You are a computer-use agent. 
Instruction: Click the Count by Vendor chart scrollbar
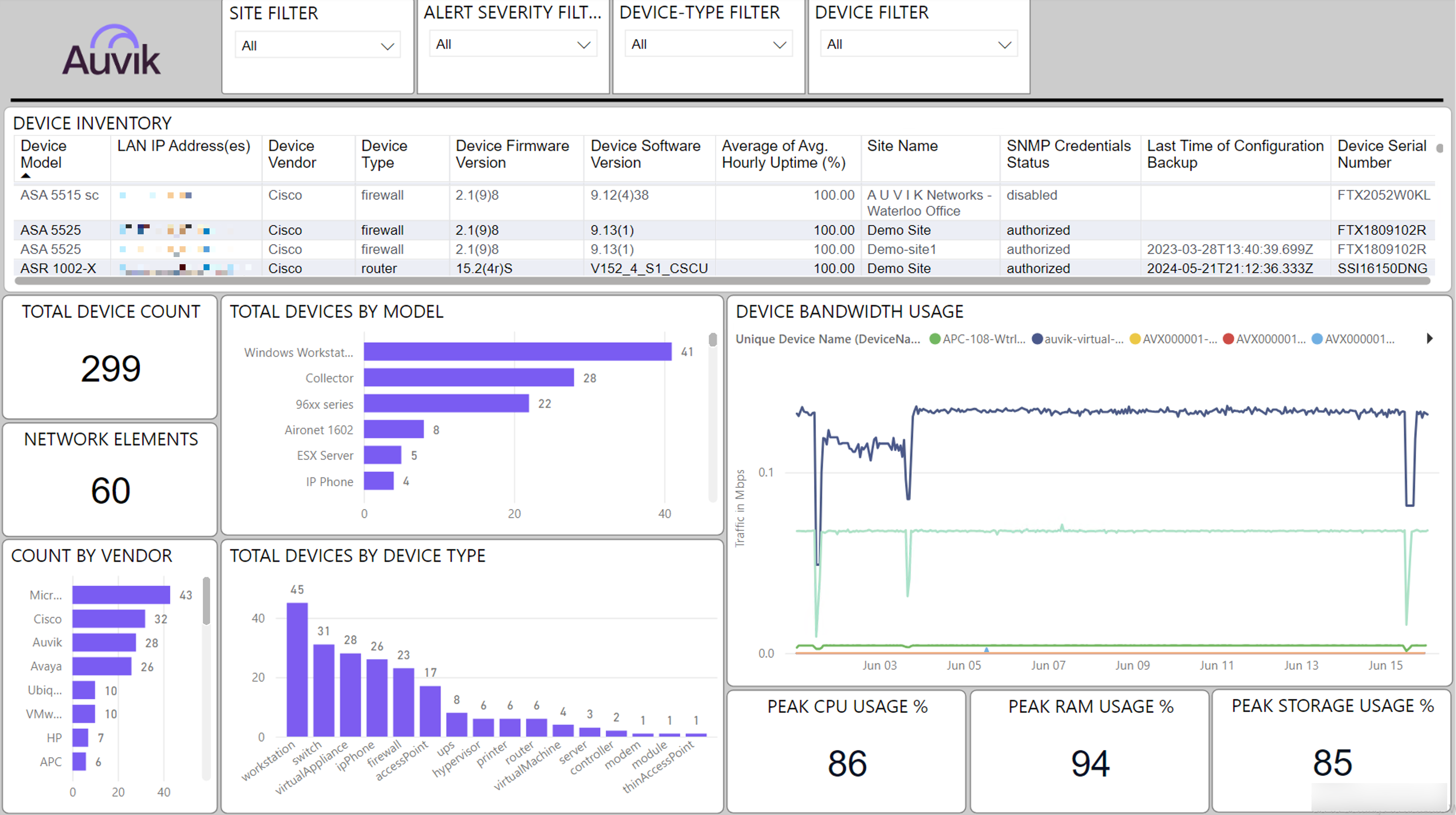click(206, 600)
